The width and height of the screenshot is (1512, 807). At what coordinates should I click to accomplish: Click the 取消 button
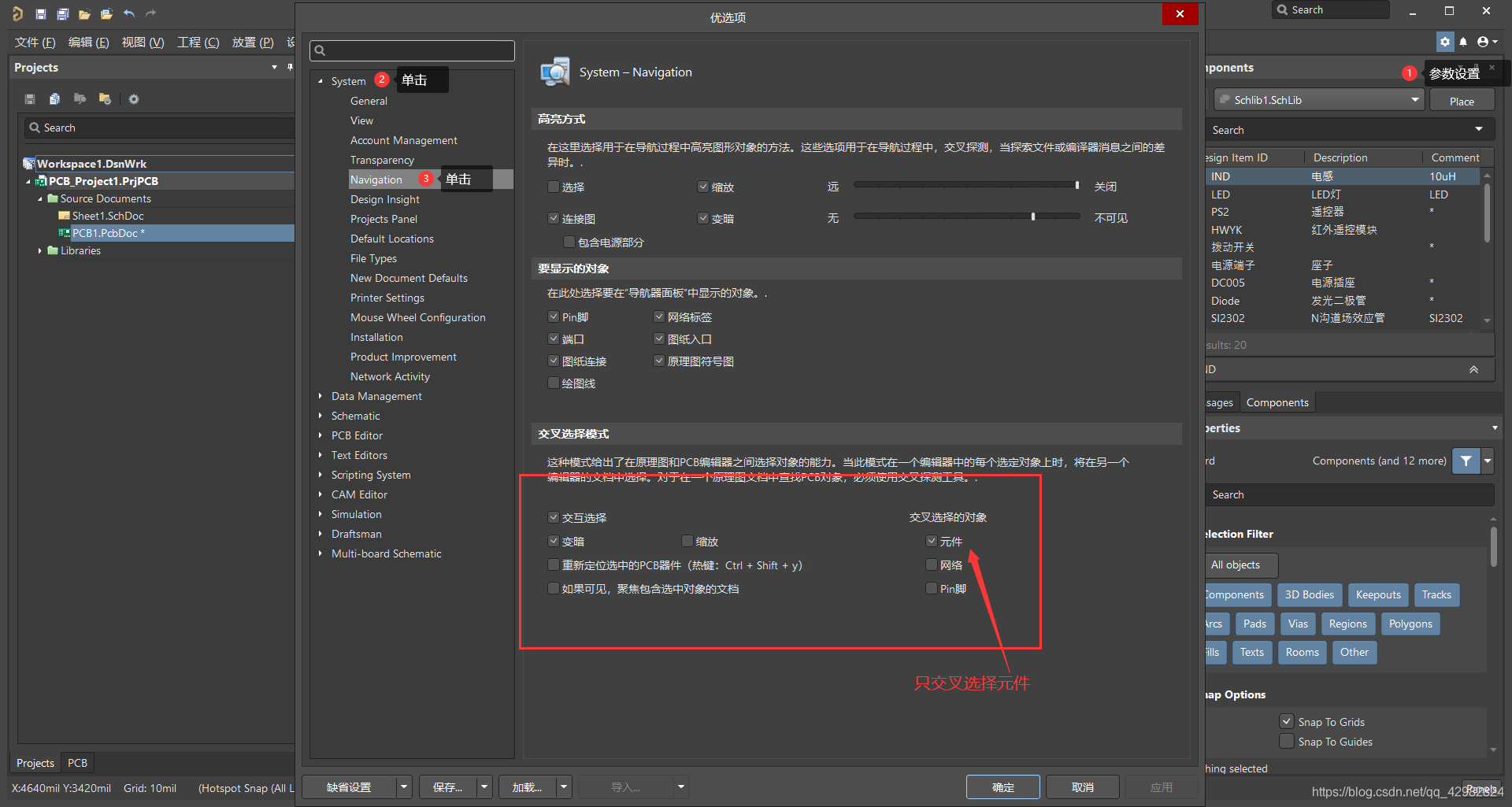tap(1083, 787)
